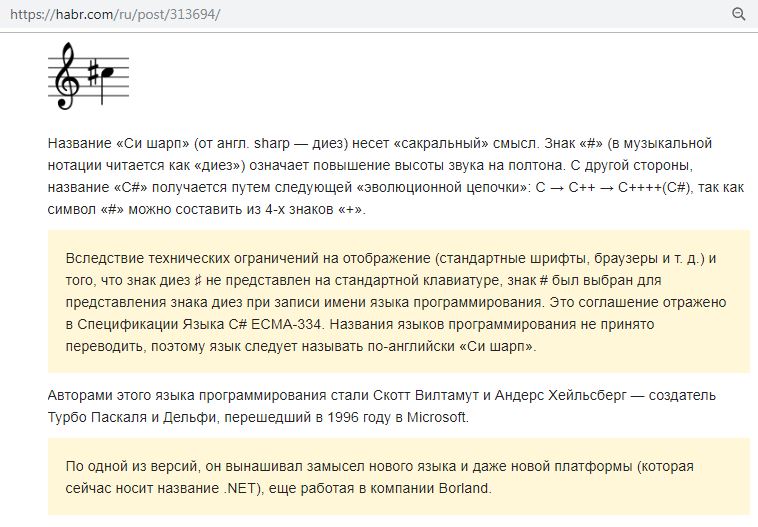Click the text C++++(C#) in the paragraph

point(655,188)
